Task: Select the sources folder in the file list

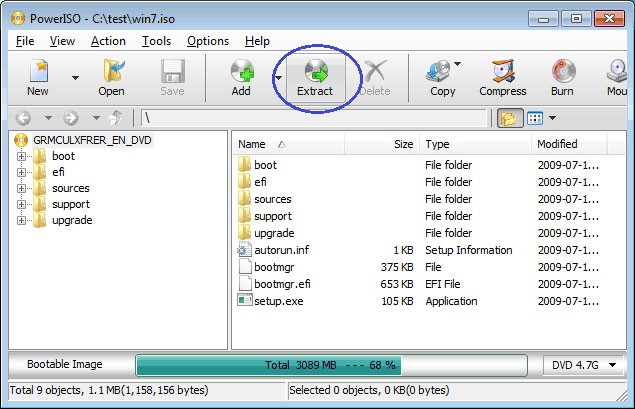Action: coord(273,199)
